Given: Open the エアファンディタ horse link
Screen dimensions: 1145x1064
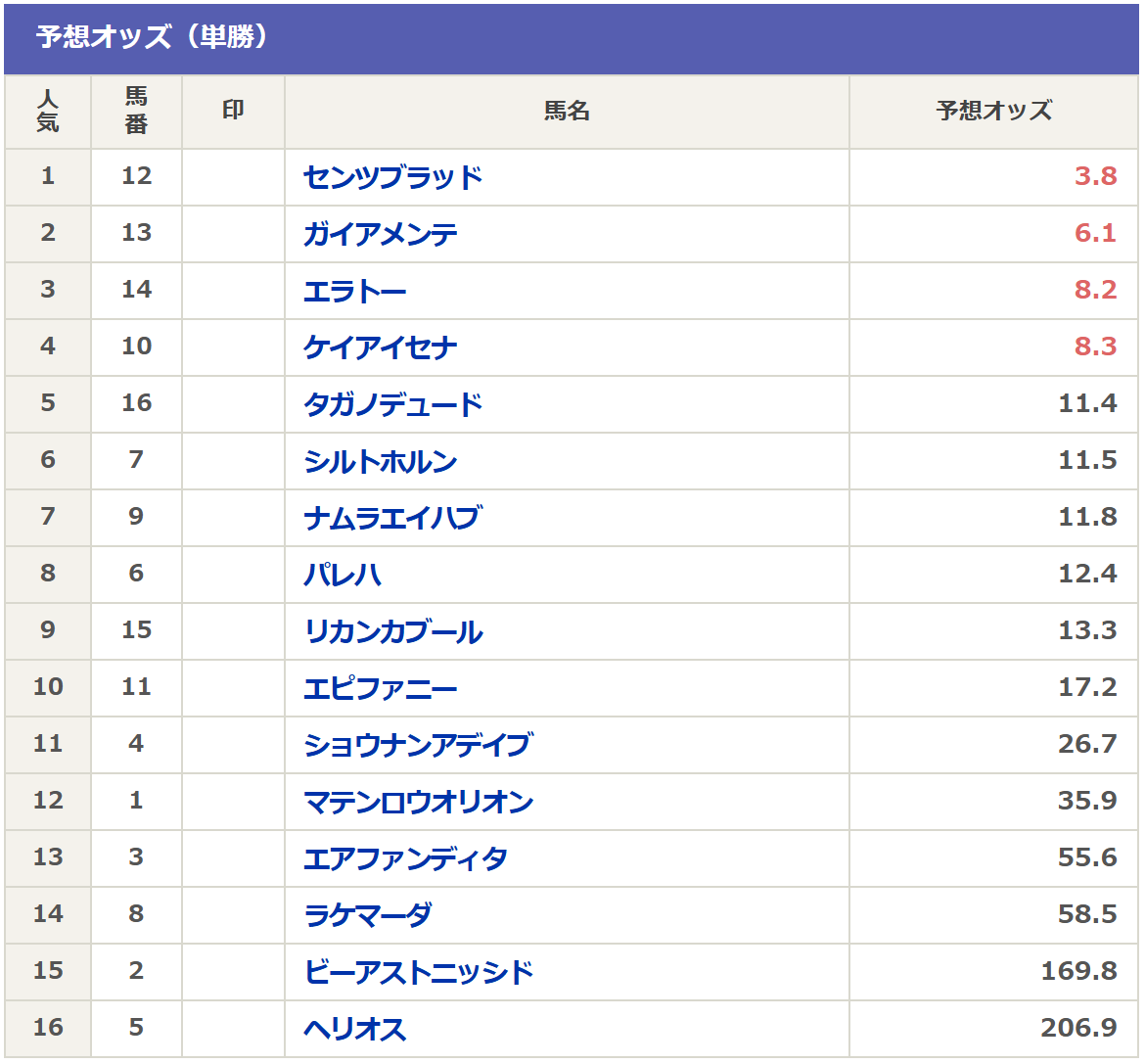Looking at the screenshot, I should point(405,858).
